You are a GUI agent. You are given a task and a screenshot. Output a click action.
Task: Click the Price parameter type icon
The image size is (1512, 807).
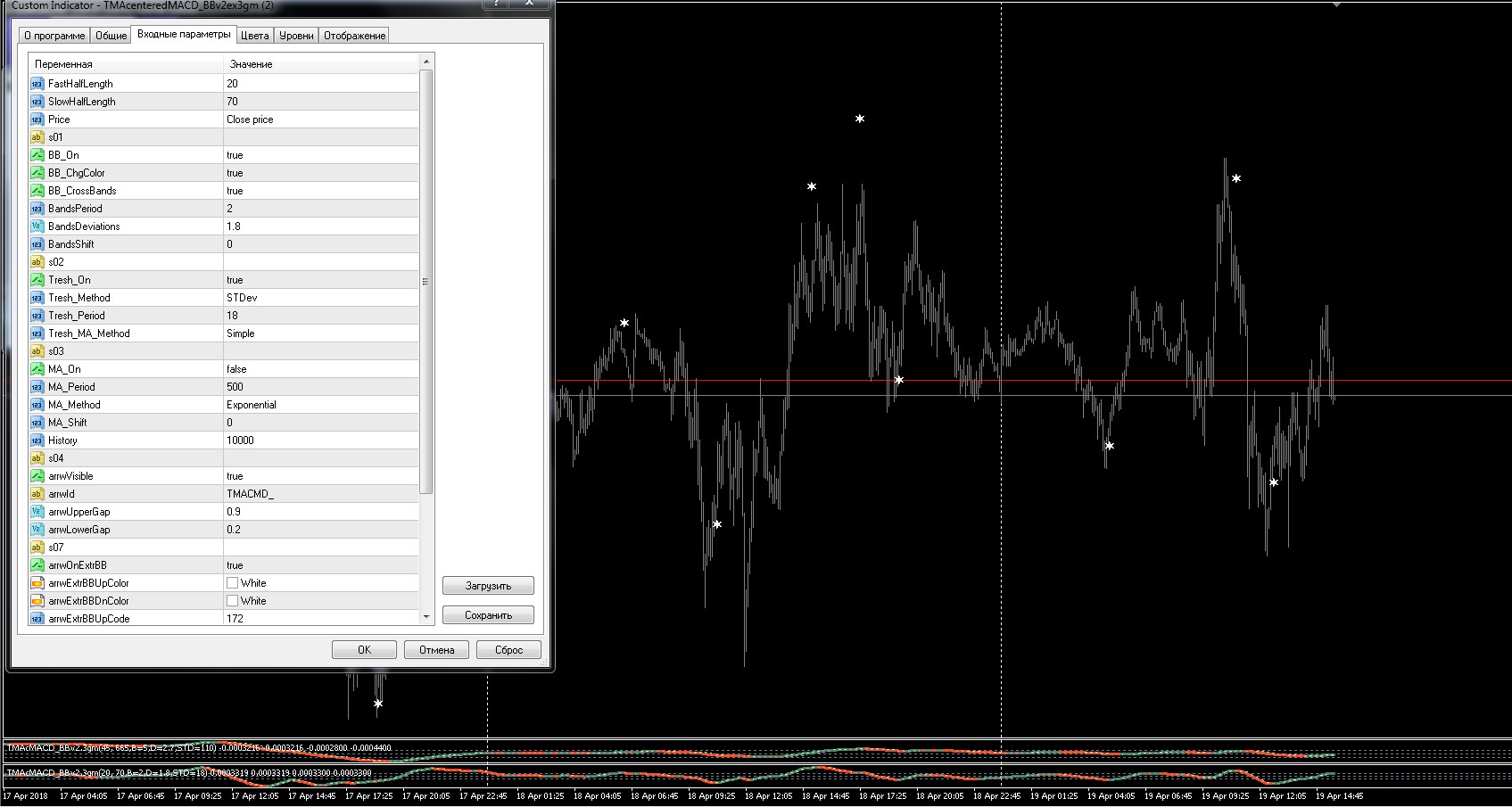(37, 119)
